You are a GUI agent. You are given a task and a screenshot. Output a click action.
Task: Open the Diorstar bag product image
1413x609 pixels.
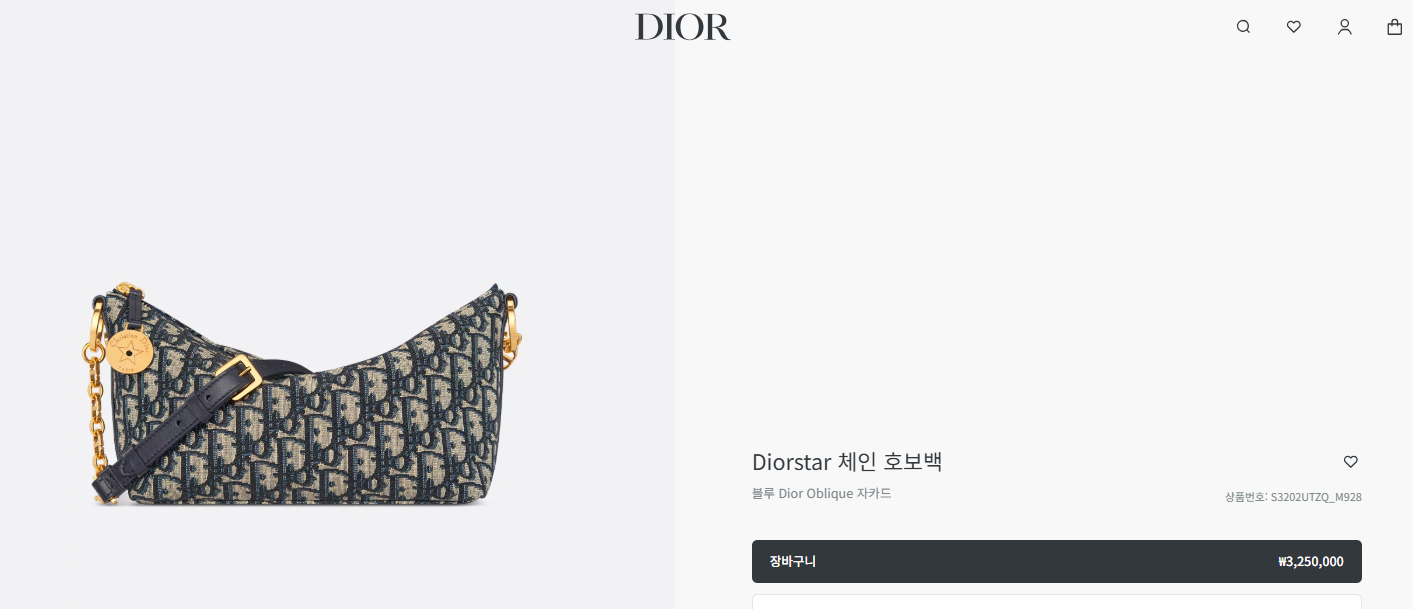click(x=302, y=395)
